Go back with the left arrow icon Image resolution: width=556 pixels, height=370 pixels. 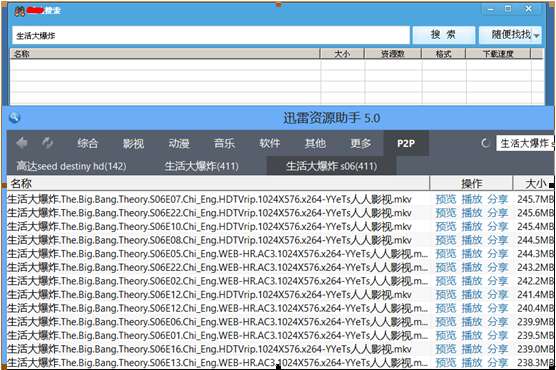tap(22, 143)
